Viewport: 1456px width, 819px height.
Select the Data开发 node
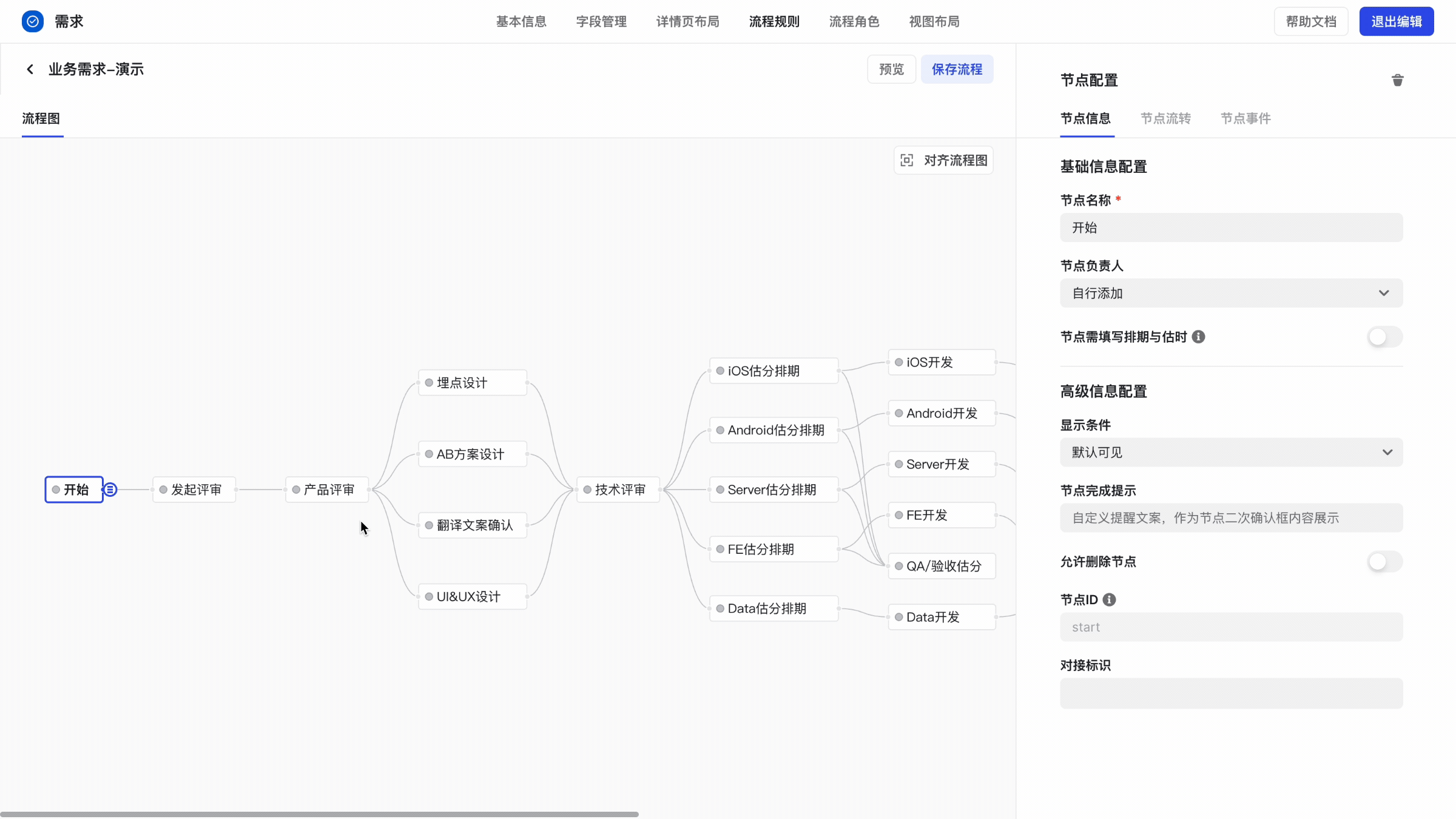tap(942, 617)
